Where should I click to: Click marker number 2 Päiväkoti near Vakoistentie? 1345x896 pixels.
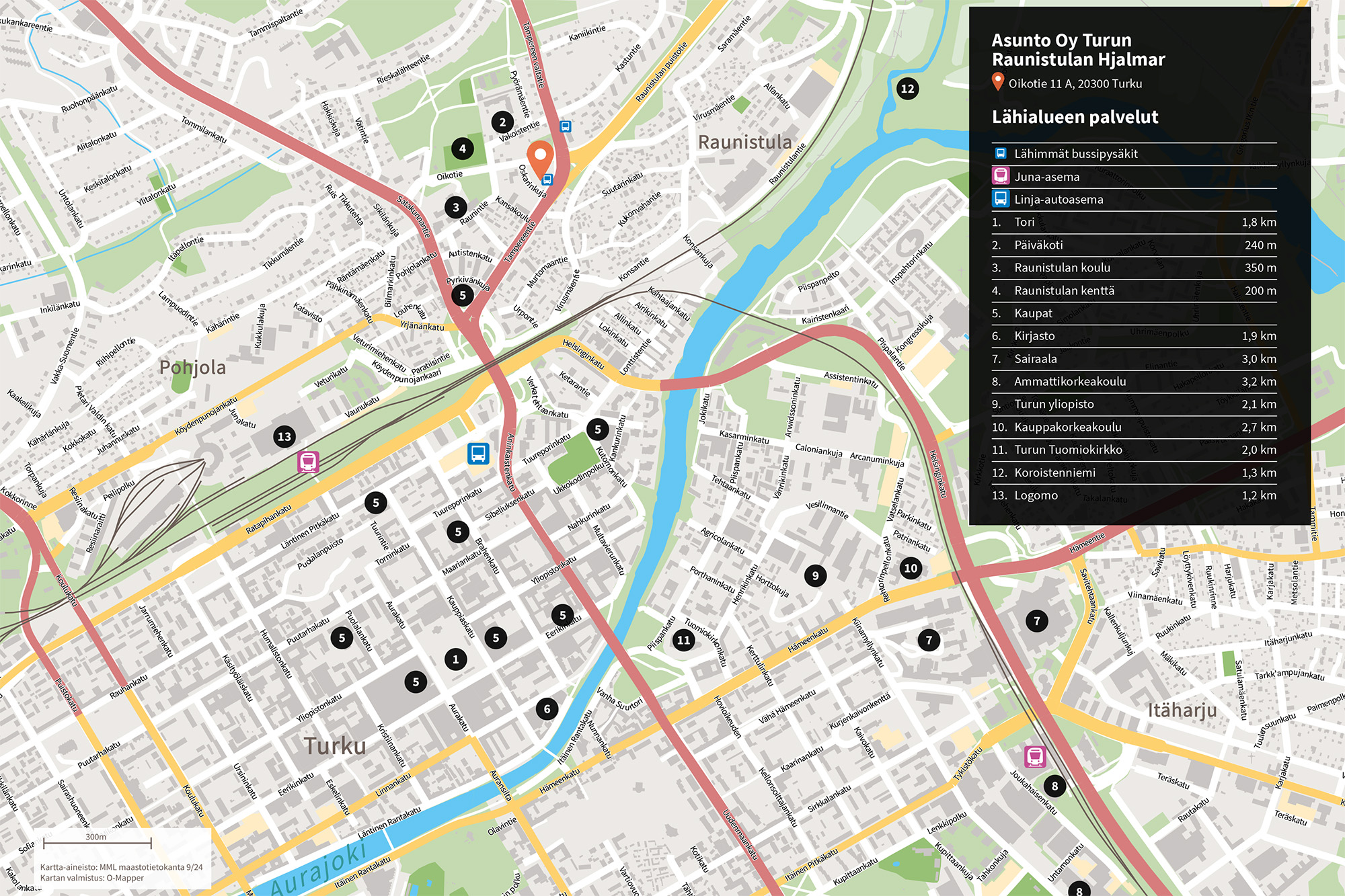[x=502, y=122]
